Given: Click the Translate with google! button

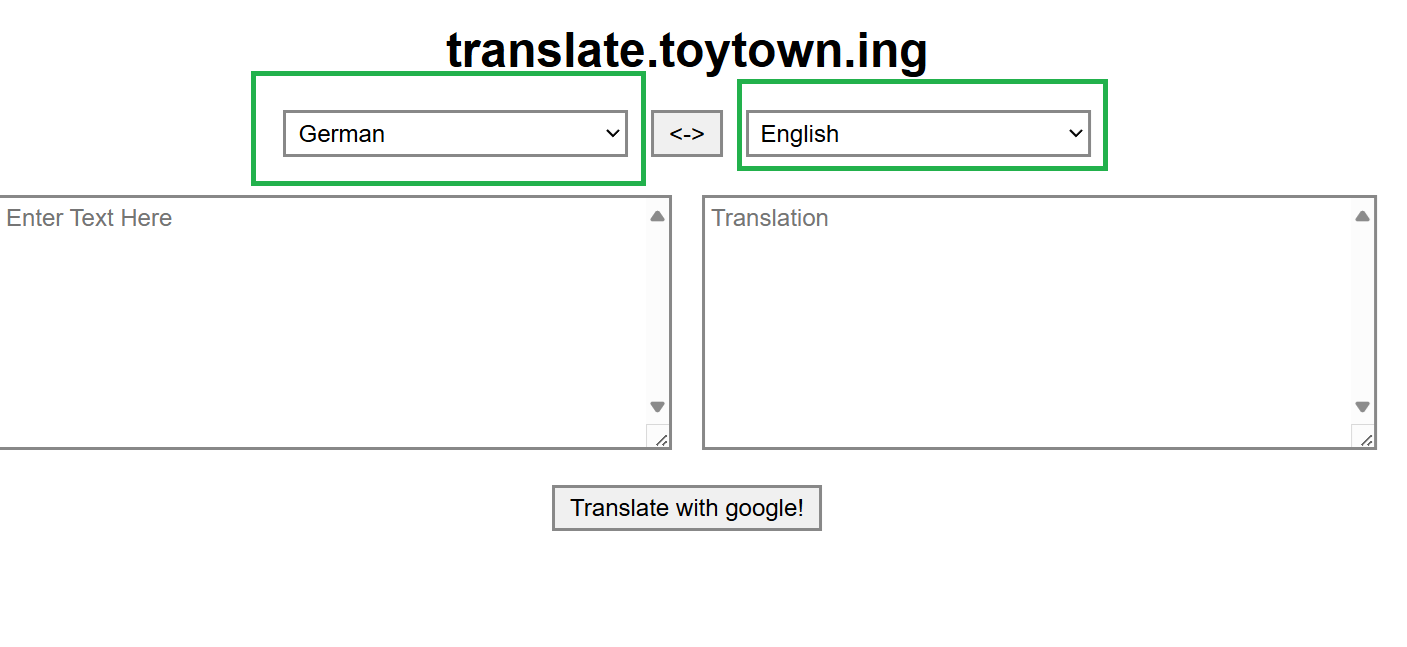Looking at the screenshot, I should 687,508.
